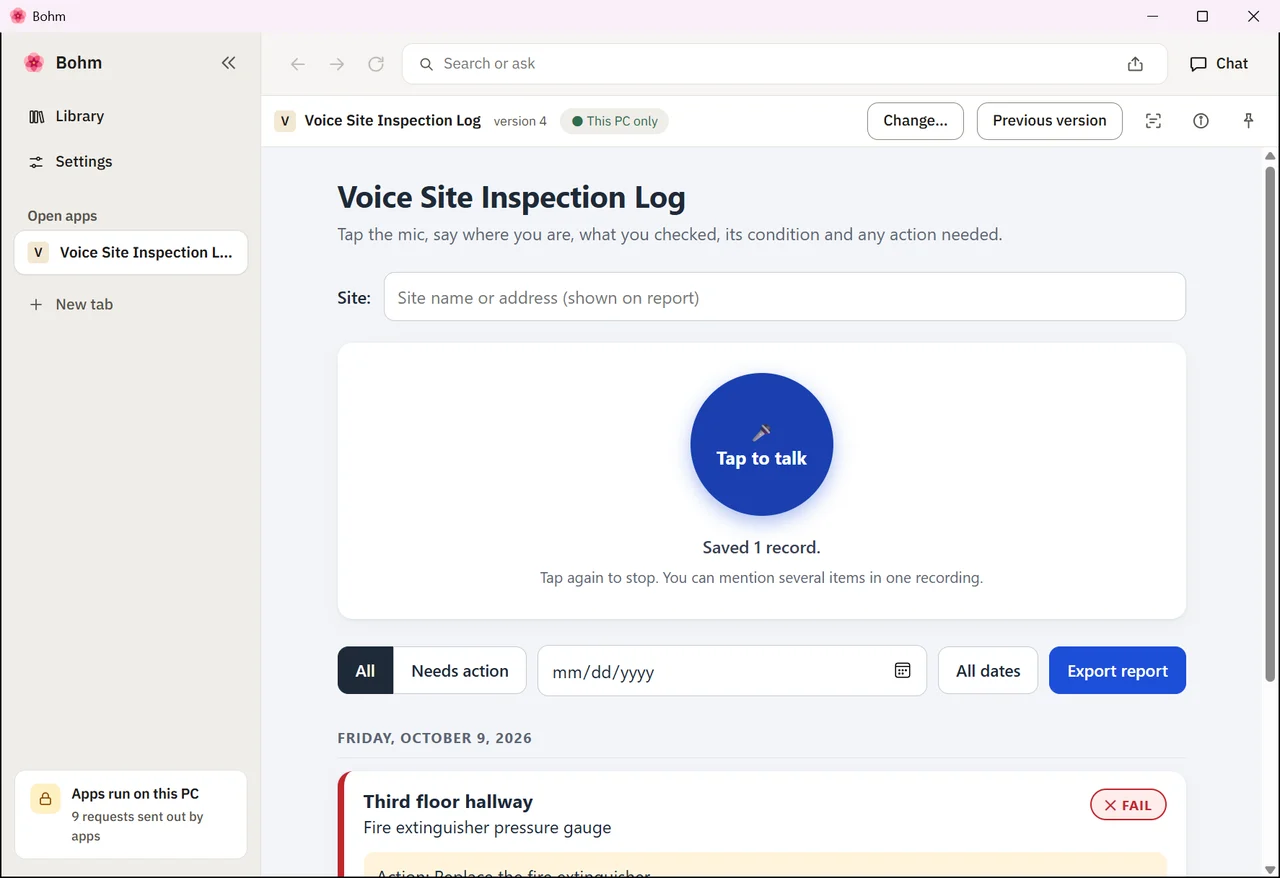1280x878 pixels.
Task: Maximize the Bohm window
Action: 1203,16
